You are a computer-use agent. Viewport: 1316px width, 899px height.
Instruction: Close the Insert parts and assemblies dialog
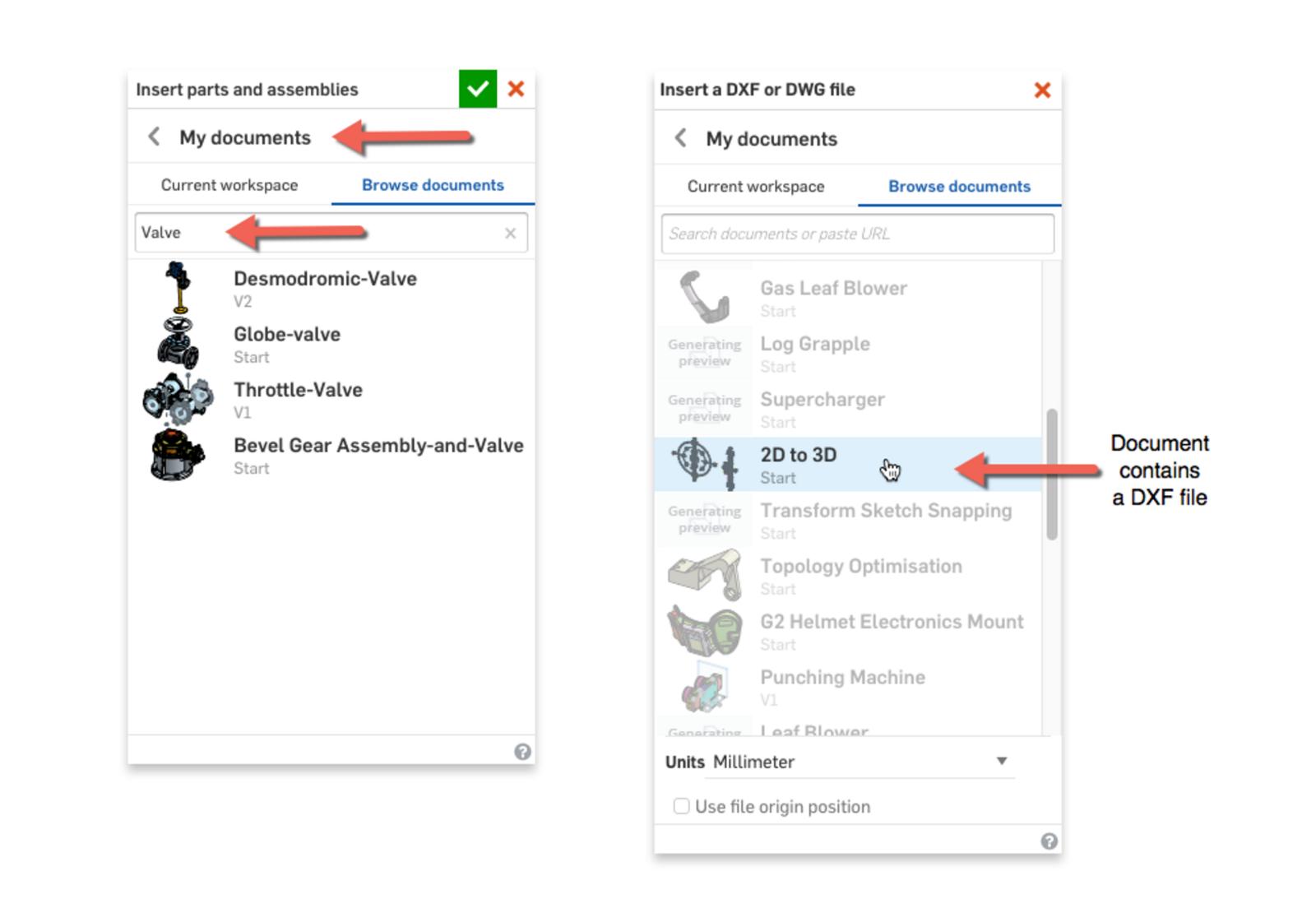click(x=516, y=89)
